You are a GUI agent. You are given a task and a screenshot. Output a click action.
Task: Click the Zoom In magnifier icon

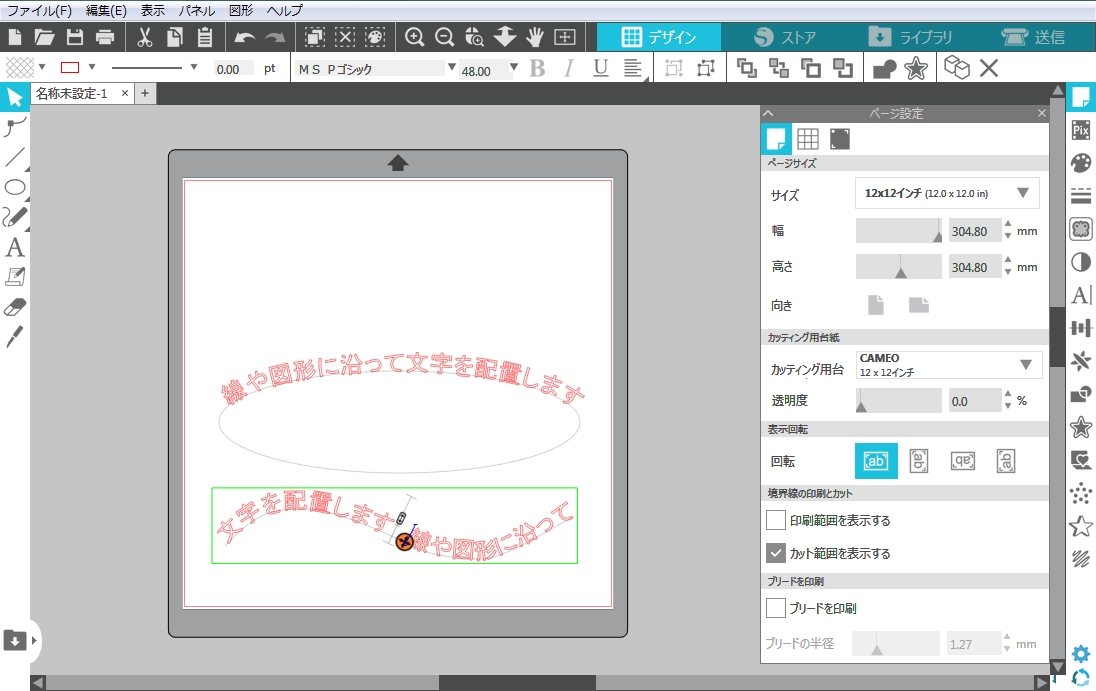point(414,38)
